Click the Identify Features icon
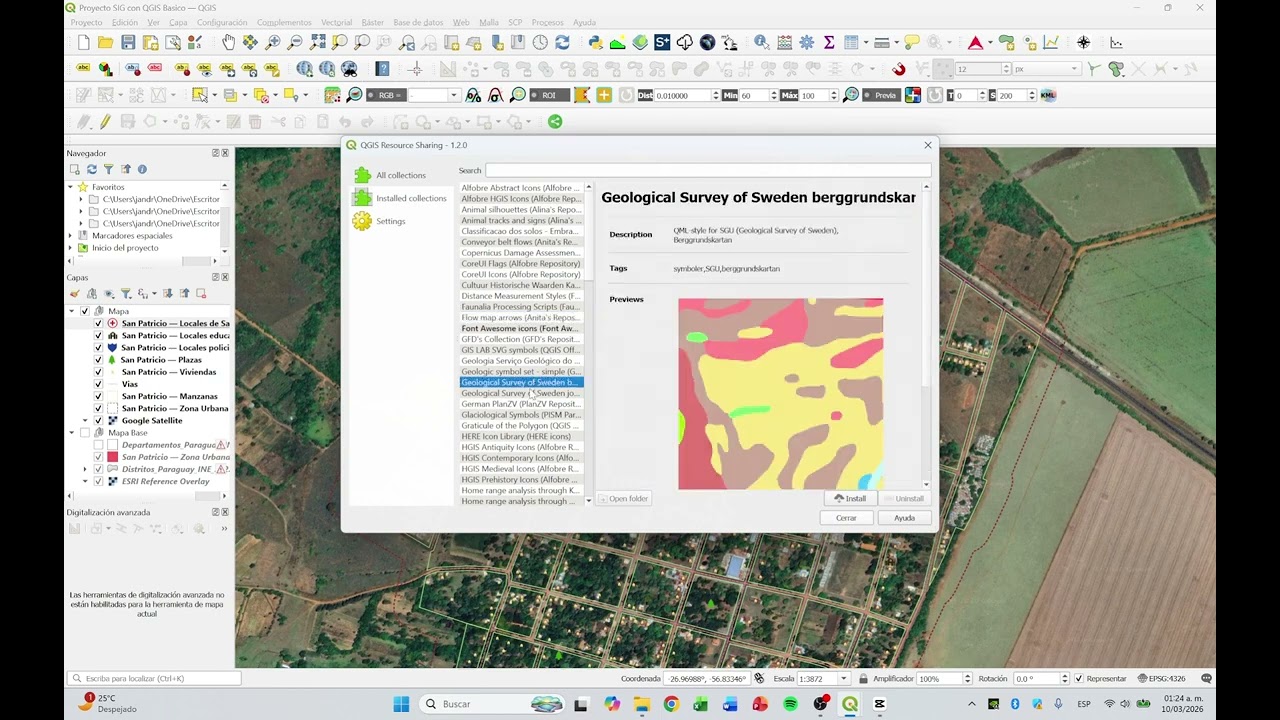 point(762,42)
